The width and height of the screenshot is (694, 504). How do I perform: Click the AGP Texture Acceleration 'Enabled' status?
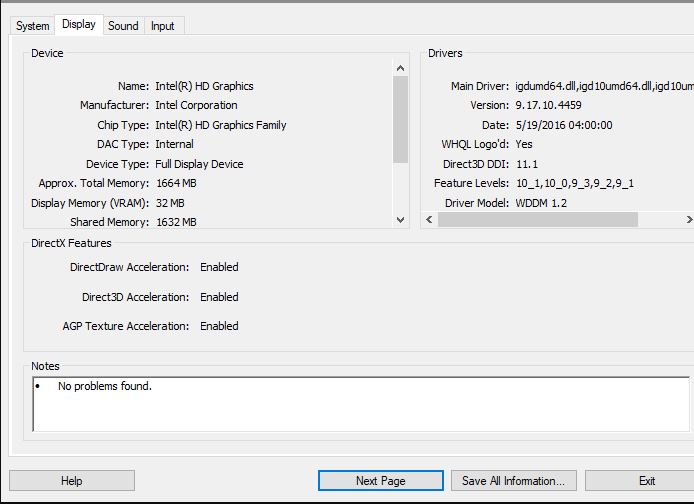[x=219, y=326]
